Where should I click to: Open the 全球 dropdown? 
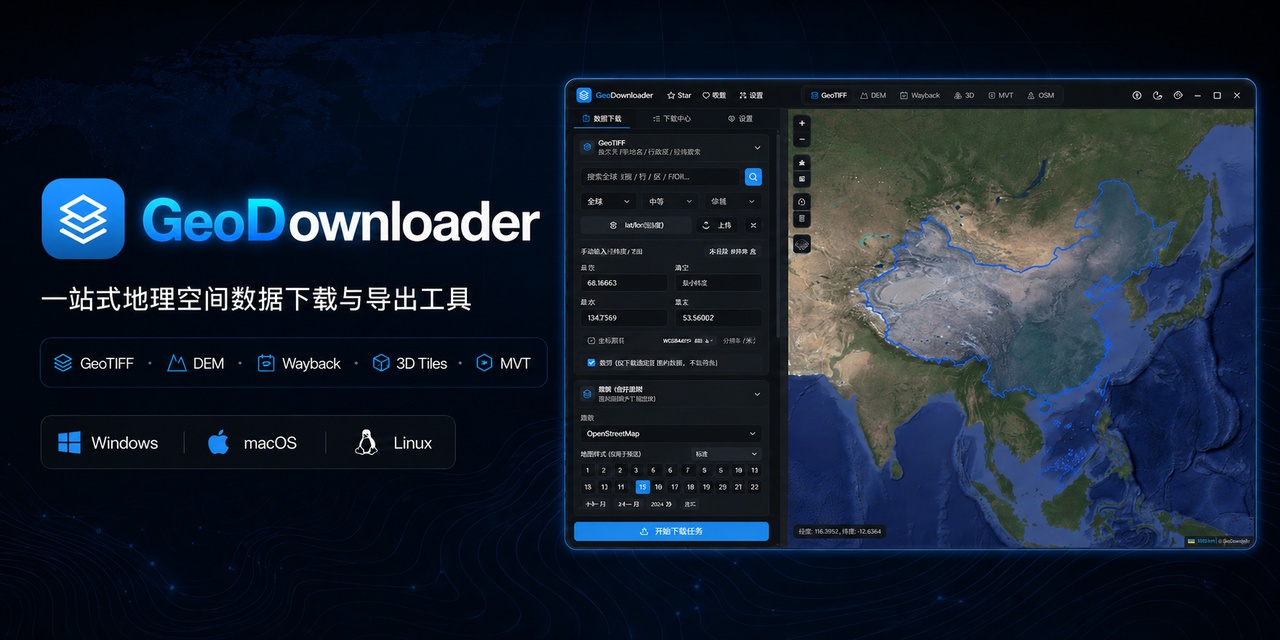[609, 201]
